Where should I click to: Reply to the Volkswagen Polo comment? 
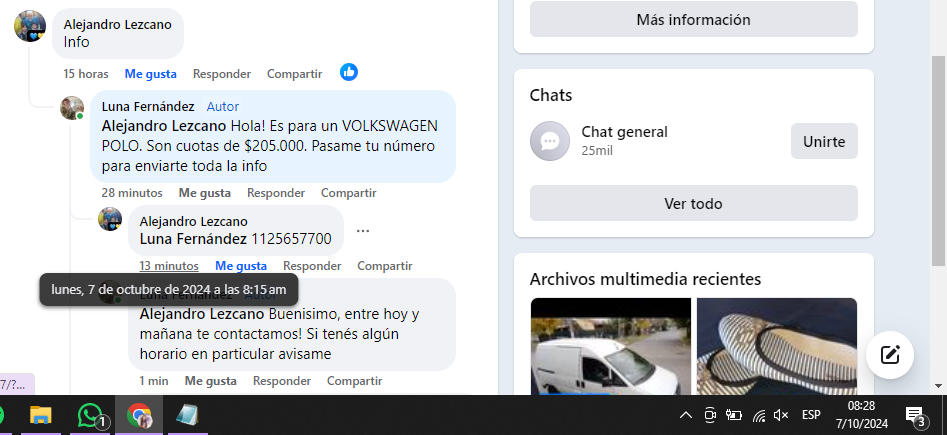pos(276,193)
